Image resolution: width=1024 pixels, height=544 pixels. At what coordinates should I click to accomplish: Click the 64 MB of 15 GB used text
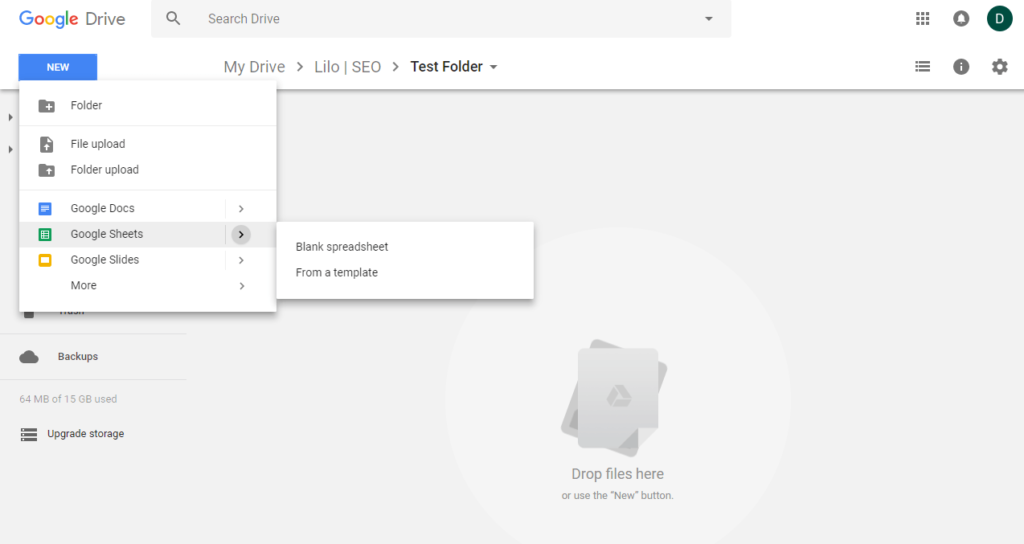68,399
